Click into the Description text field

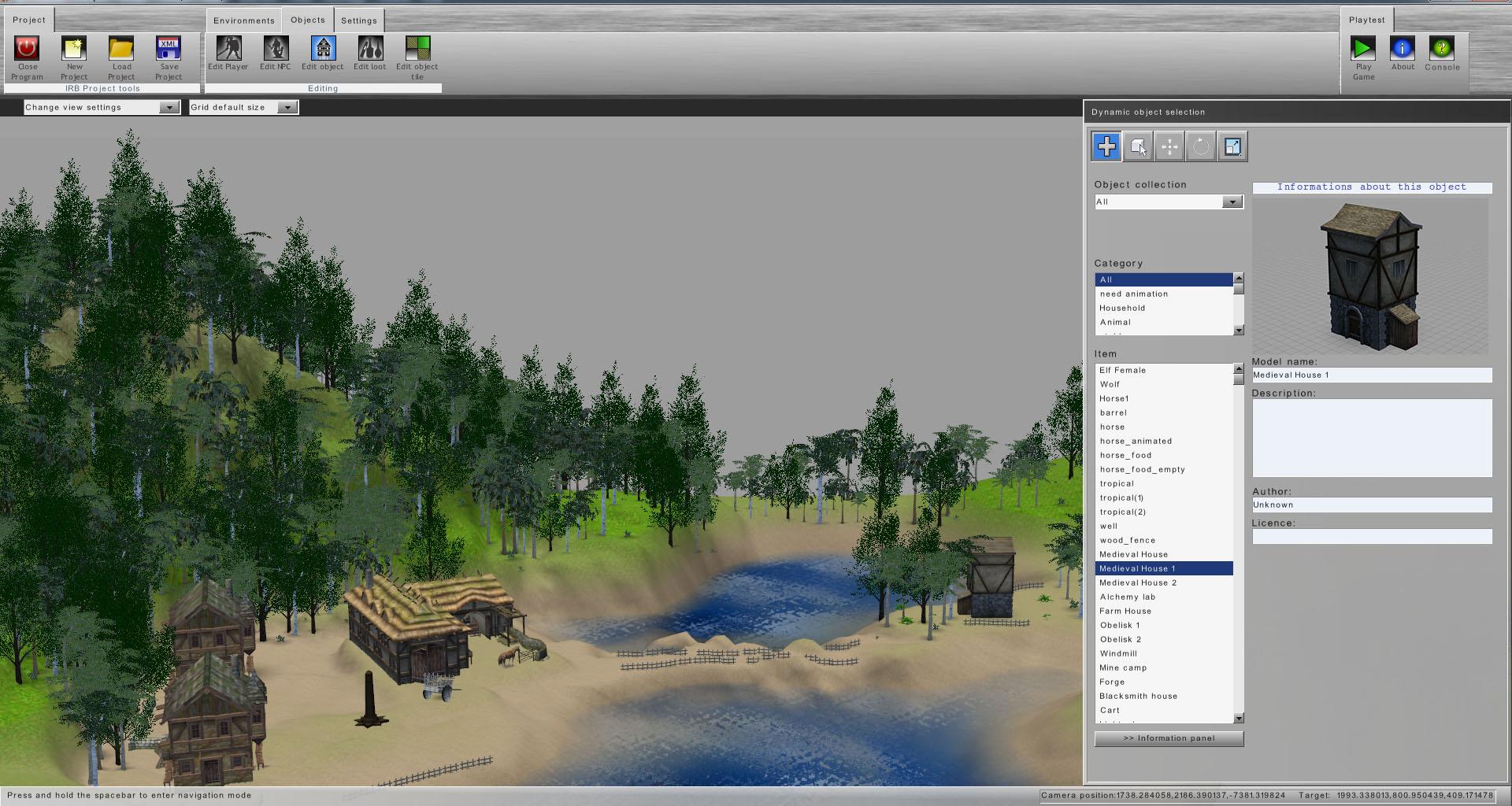click(x=1372, y=438)
